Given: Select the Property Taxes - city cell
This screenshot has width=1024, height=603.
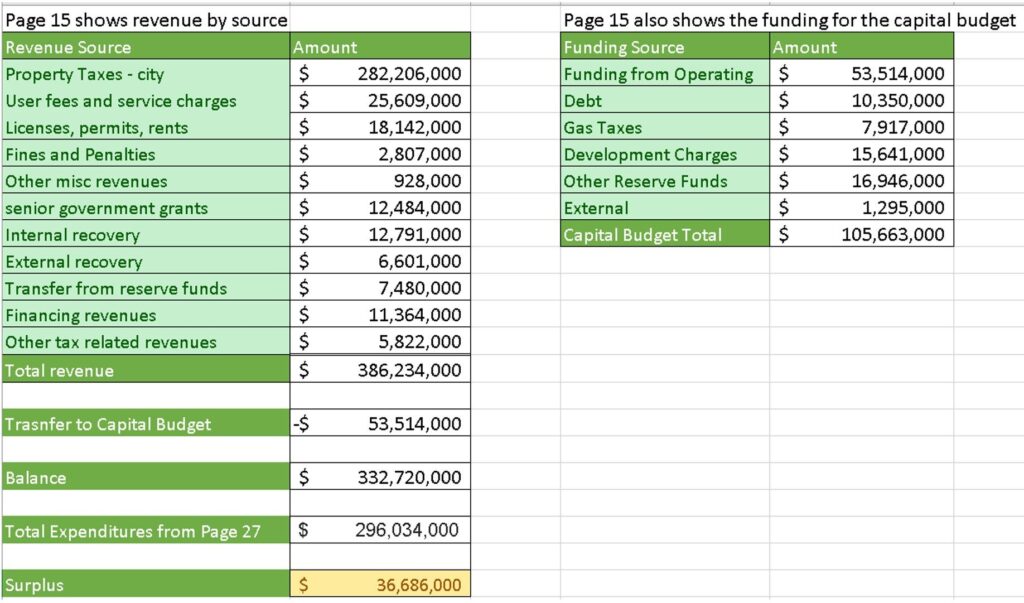Looking at the screenshot, I should pyautogui.click(x=146, y=74).
